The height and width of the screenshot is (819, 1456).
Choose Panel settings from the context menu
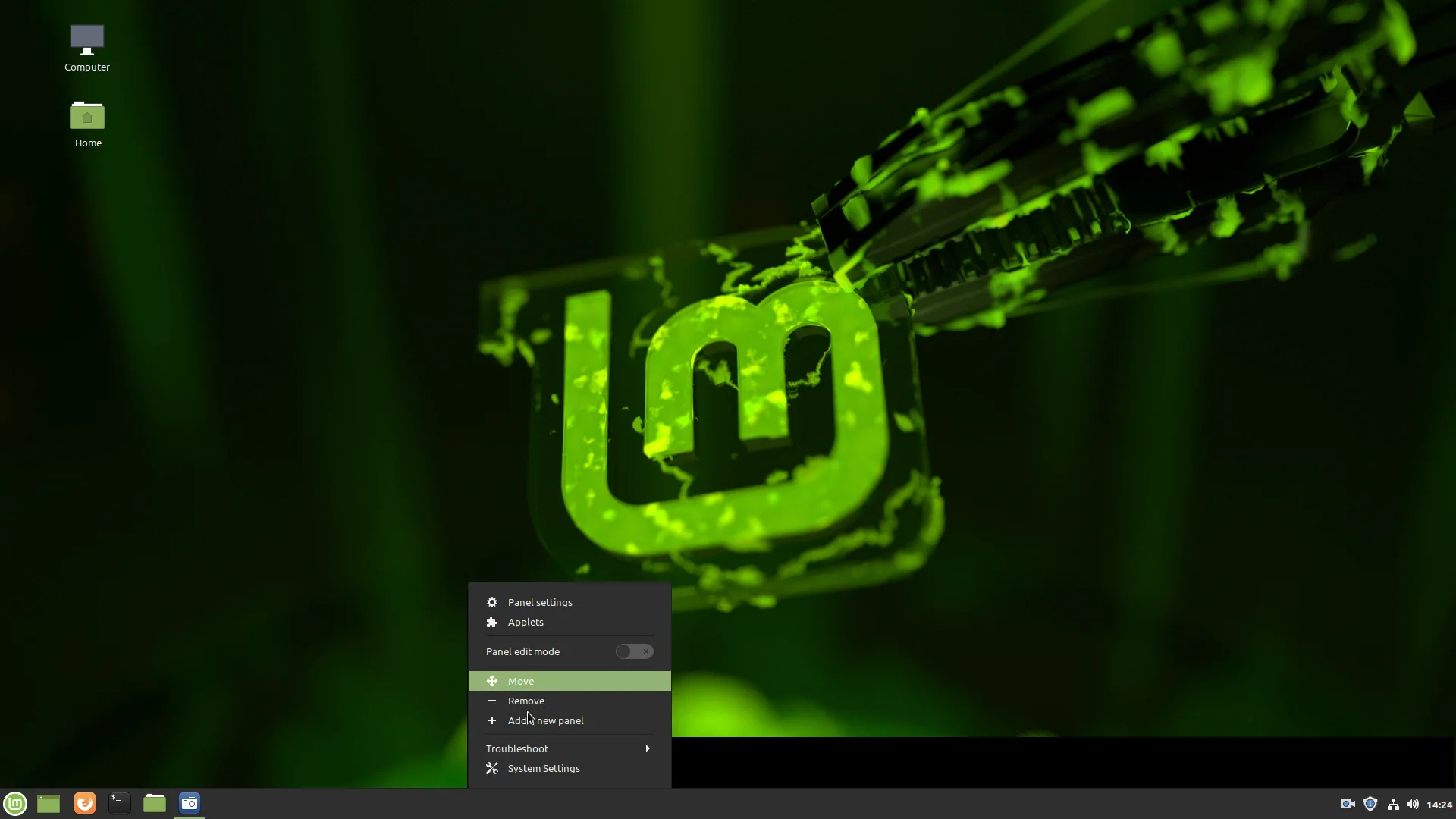click(x=540, y=602)
